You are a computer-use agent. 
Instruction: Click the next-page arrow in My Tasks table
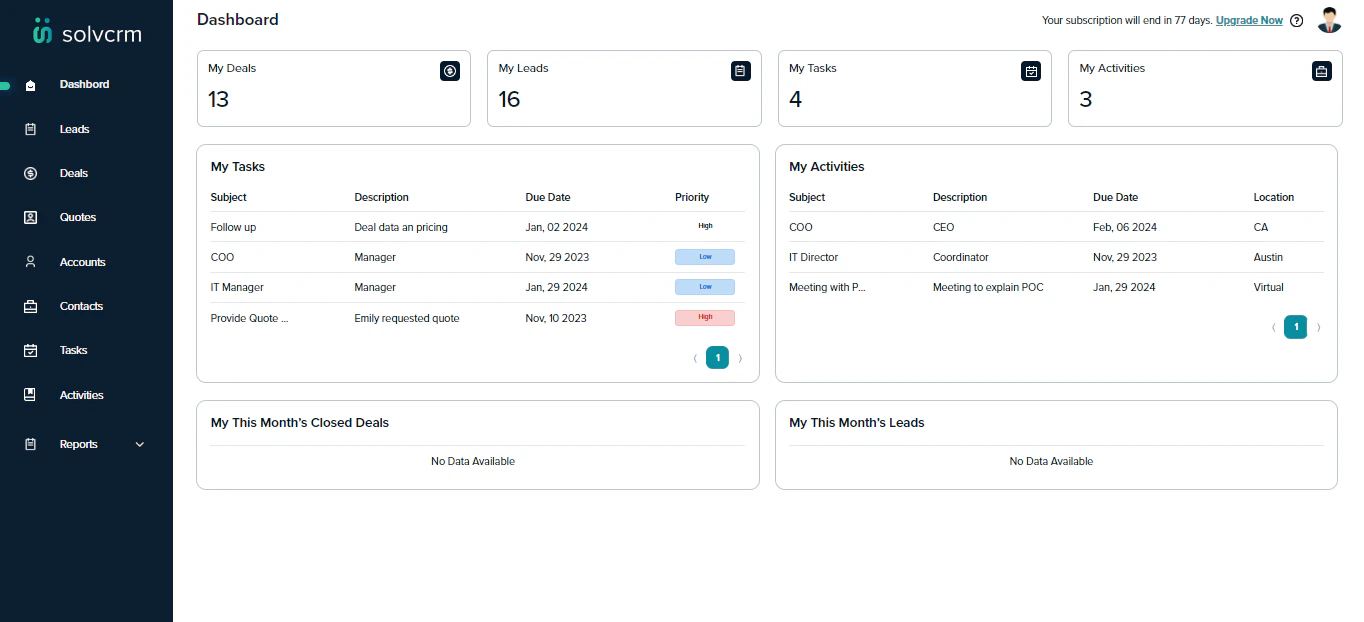pos(740,357)
